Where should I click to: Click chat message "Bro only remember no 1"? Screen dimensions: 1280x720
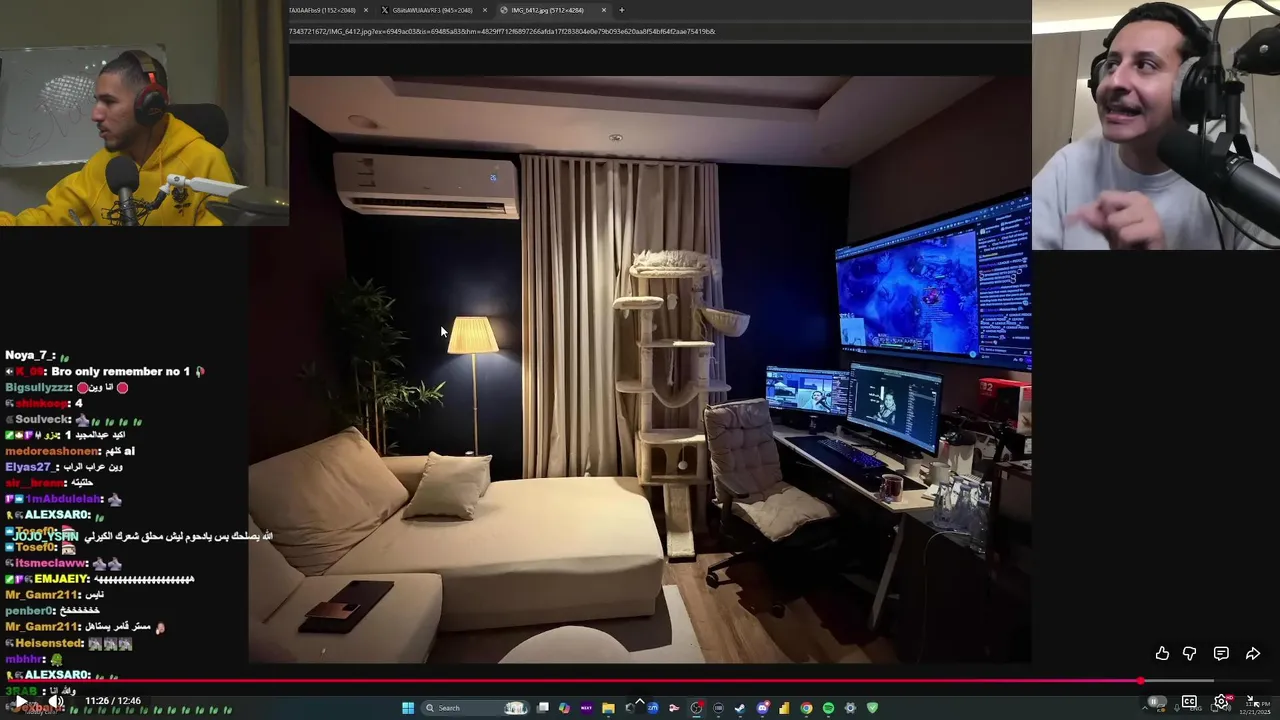pos(121,371)
